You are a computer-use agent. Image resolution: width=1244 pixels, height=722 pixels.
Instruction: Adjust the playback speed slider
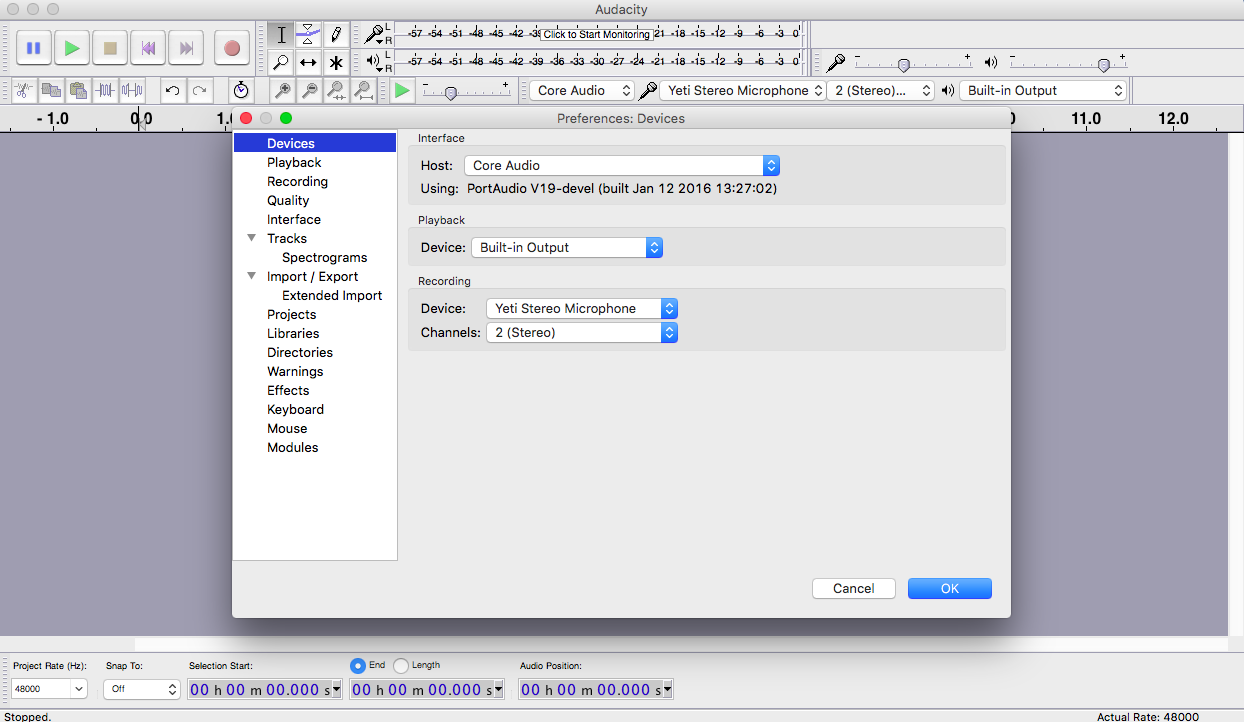click(465, 91)
